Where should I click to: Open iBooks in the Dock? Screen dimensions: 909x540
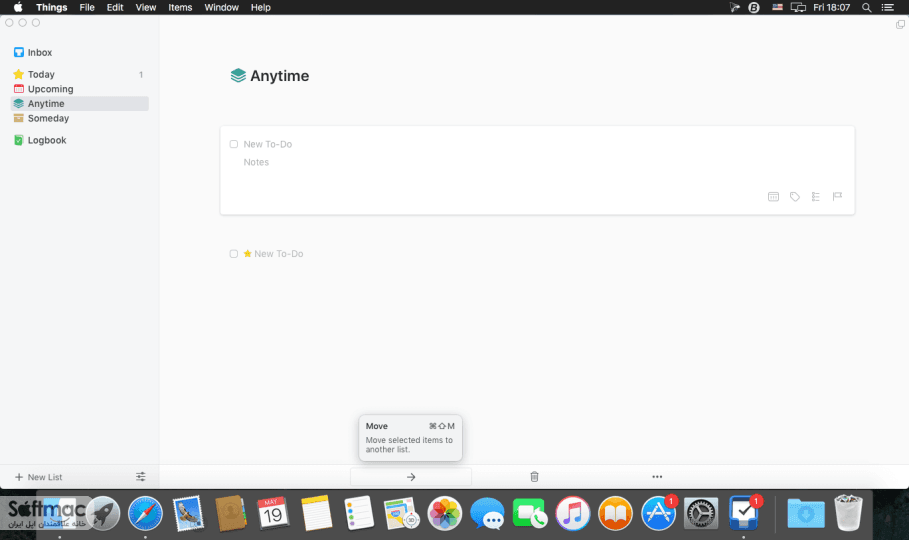click(x=615, y=513)
